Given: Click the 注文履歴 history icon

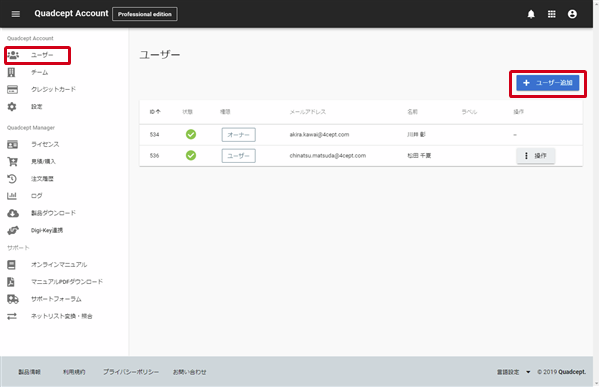Looking at the screenshot, I should (x=12, y=179).
